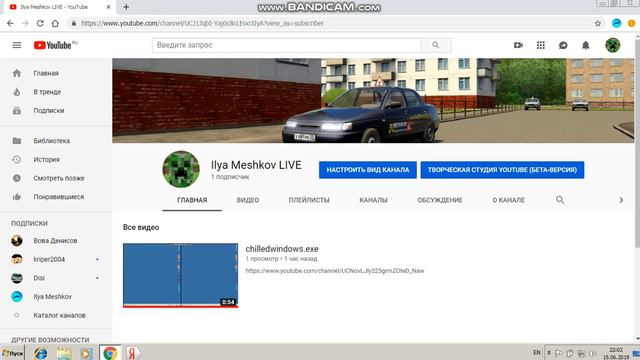Click the Библиотека folder icon
640x360 pixels.
pyautogui.click(x=17, y=141)
